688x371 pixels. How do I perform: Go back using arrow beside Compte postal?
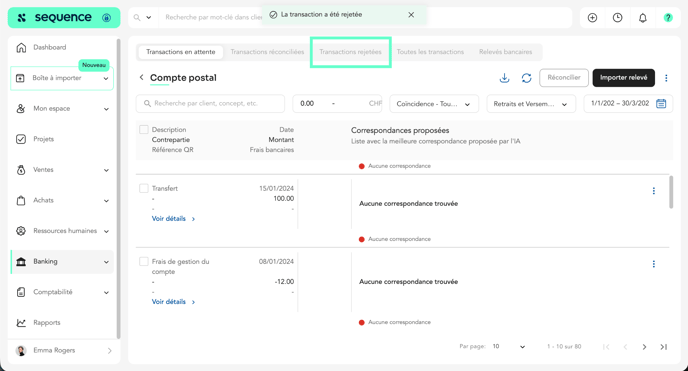click(141, 77)
